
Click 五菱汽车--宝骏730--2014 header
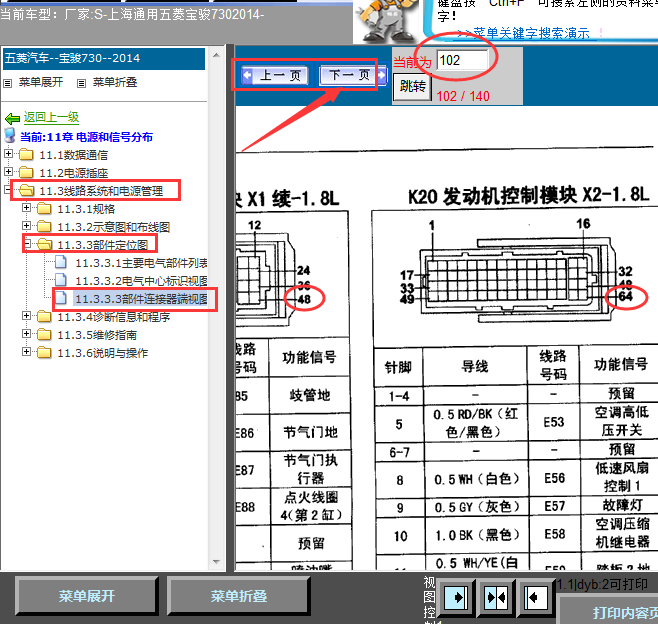(104, 58)
